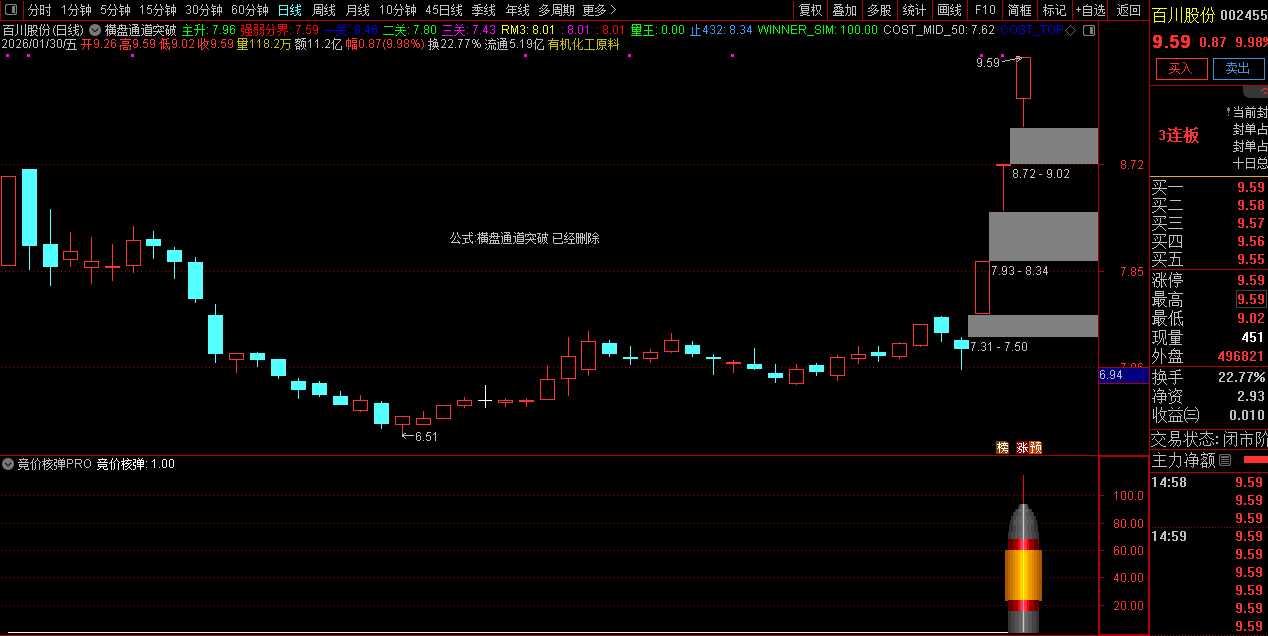Click the 7.93 - 8.34 gap zone label

point(1019,271)
